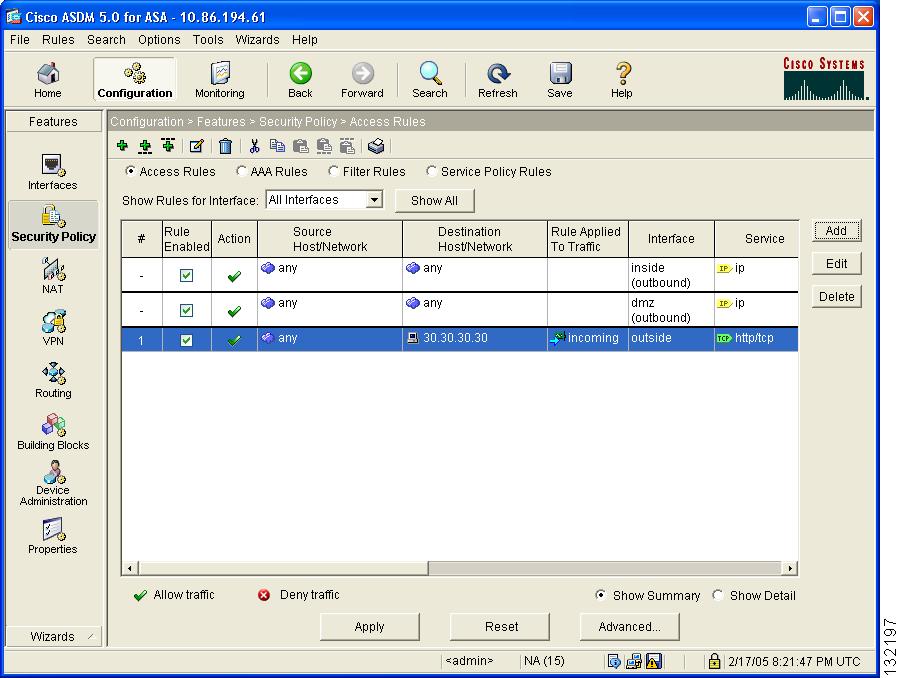Open the Advanced... settings
The width and height of the screenshot is (900, 678).
pos(630,626)
